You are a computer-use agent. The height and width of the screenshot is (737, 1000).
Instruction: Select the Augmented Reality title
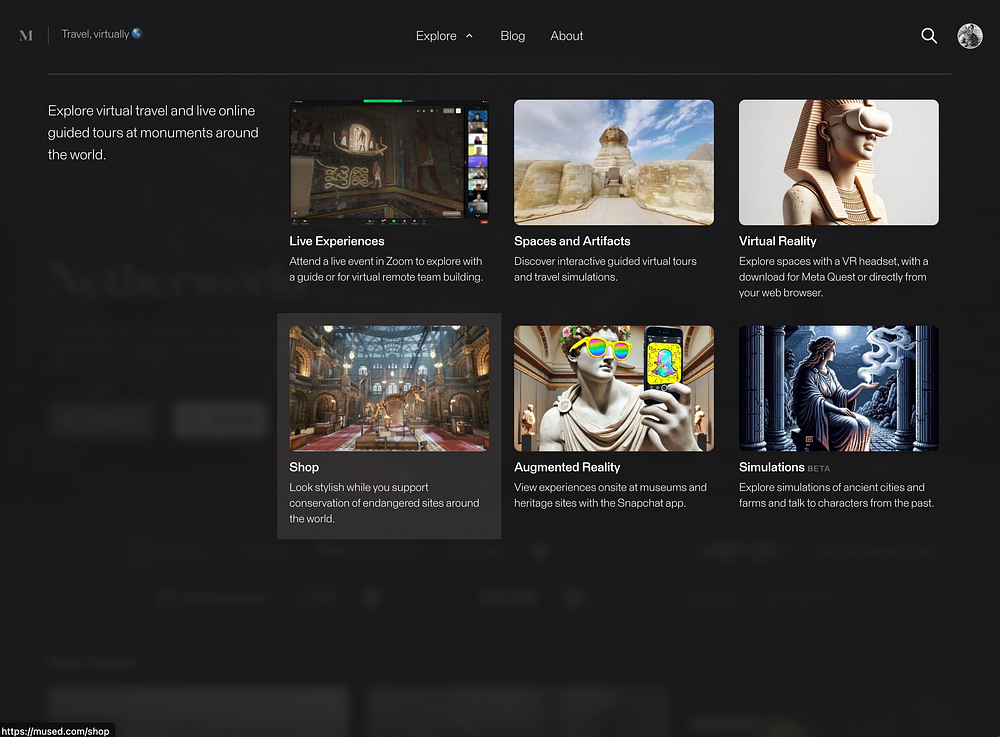pyautogui.click(x=567, y=467)
